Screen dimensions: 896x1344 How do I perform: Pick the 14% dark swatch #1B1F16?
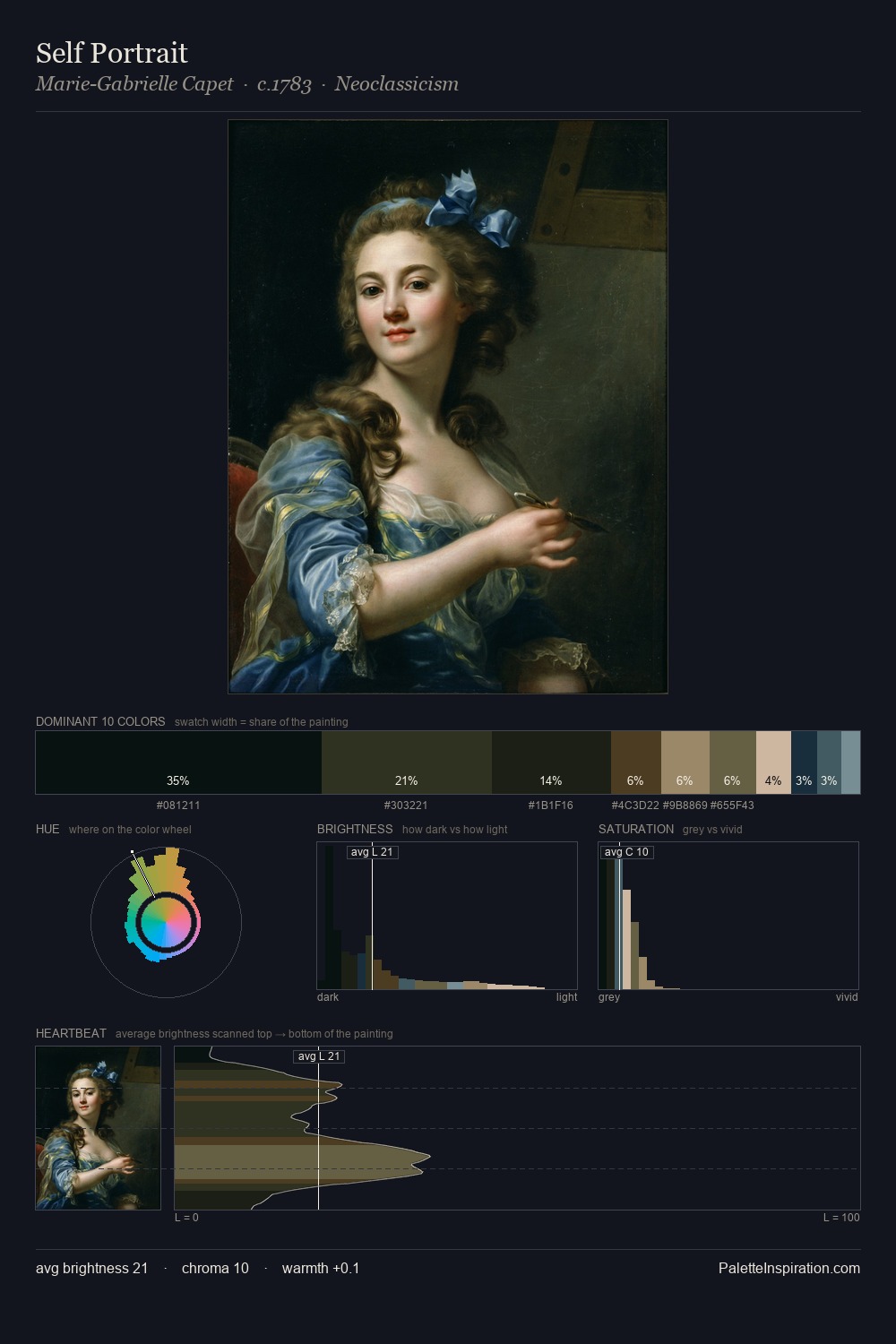point(551,762)
